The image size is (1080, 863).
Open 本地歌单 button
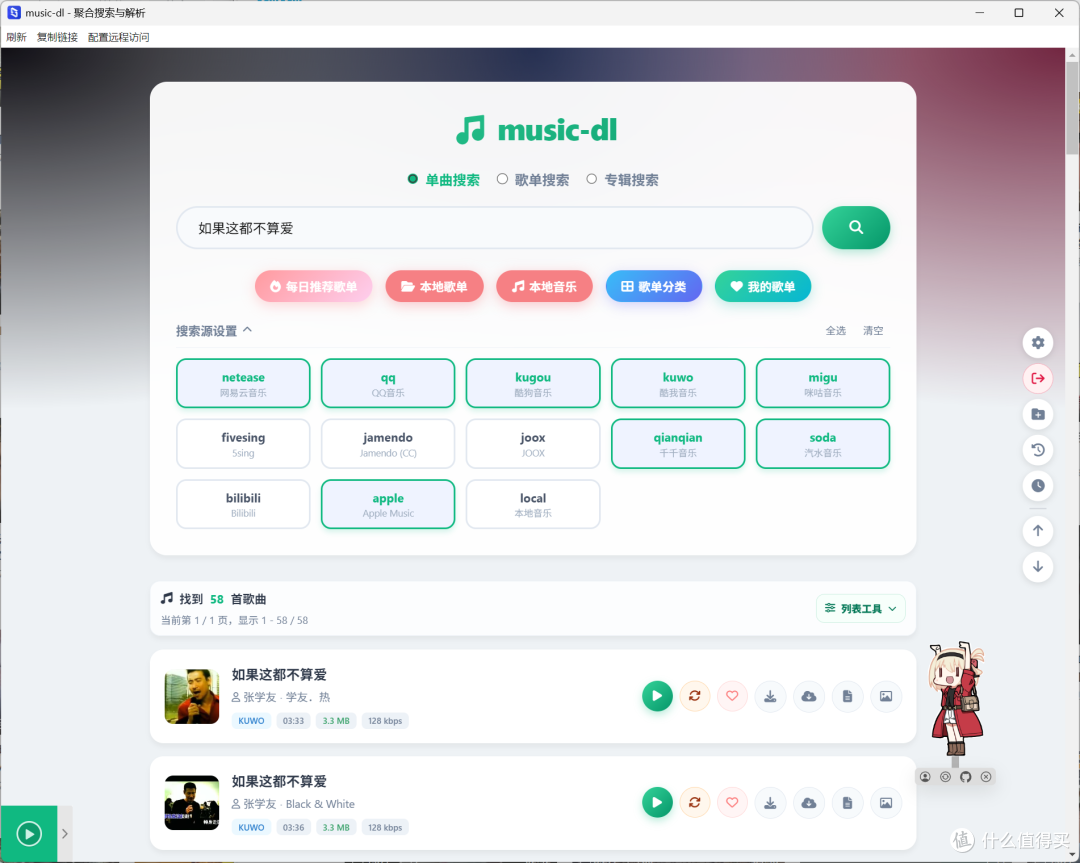[434, 287]
